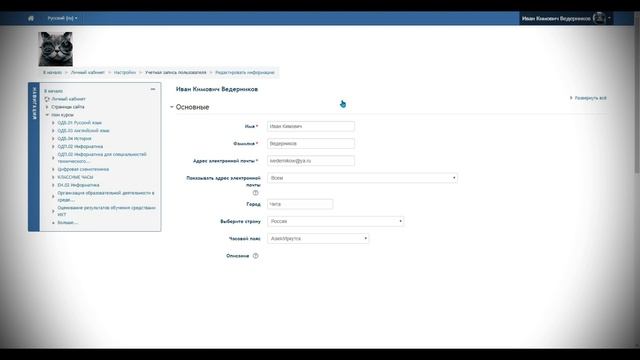Click the vertical 'Навигация' block tab
The height and width of the screenshot is (360, 640).
point(34,157)
